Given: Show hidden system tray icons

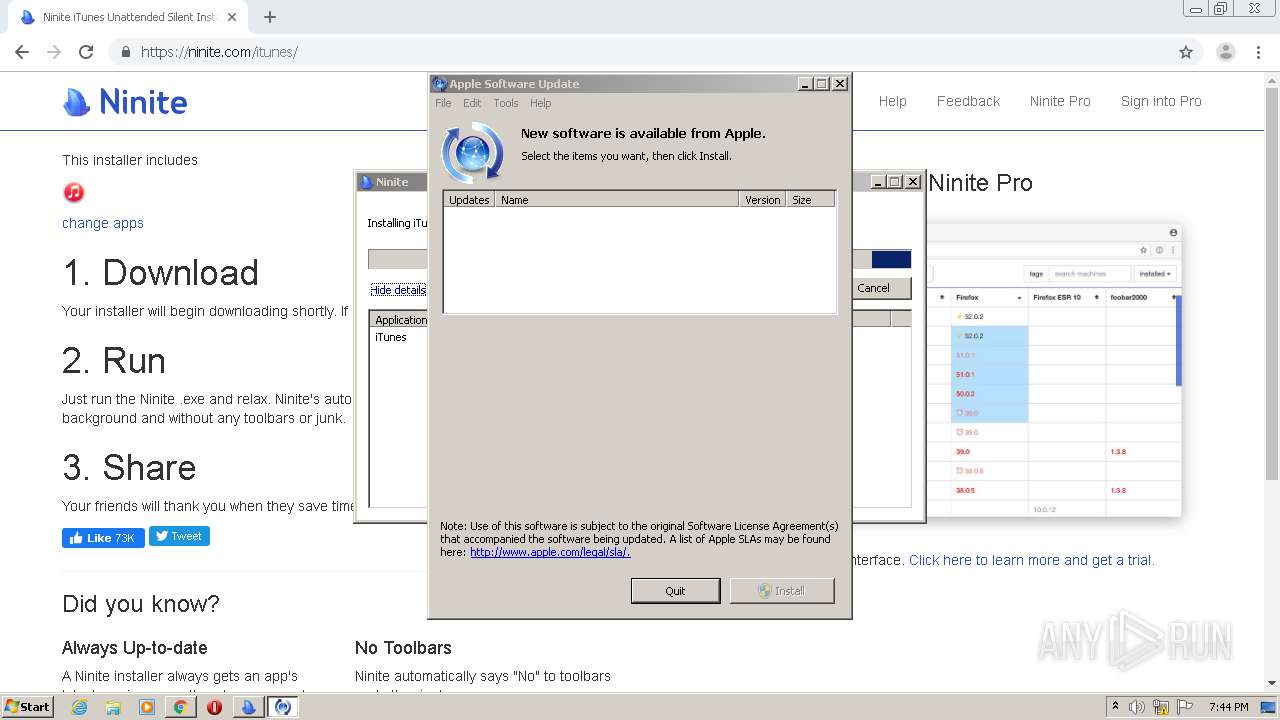Looking at the screenshot, I should point(1115,707).
